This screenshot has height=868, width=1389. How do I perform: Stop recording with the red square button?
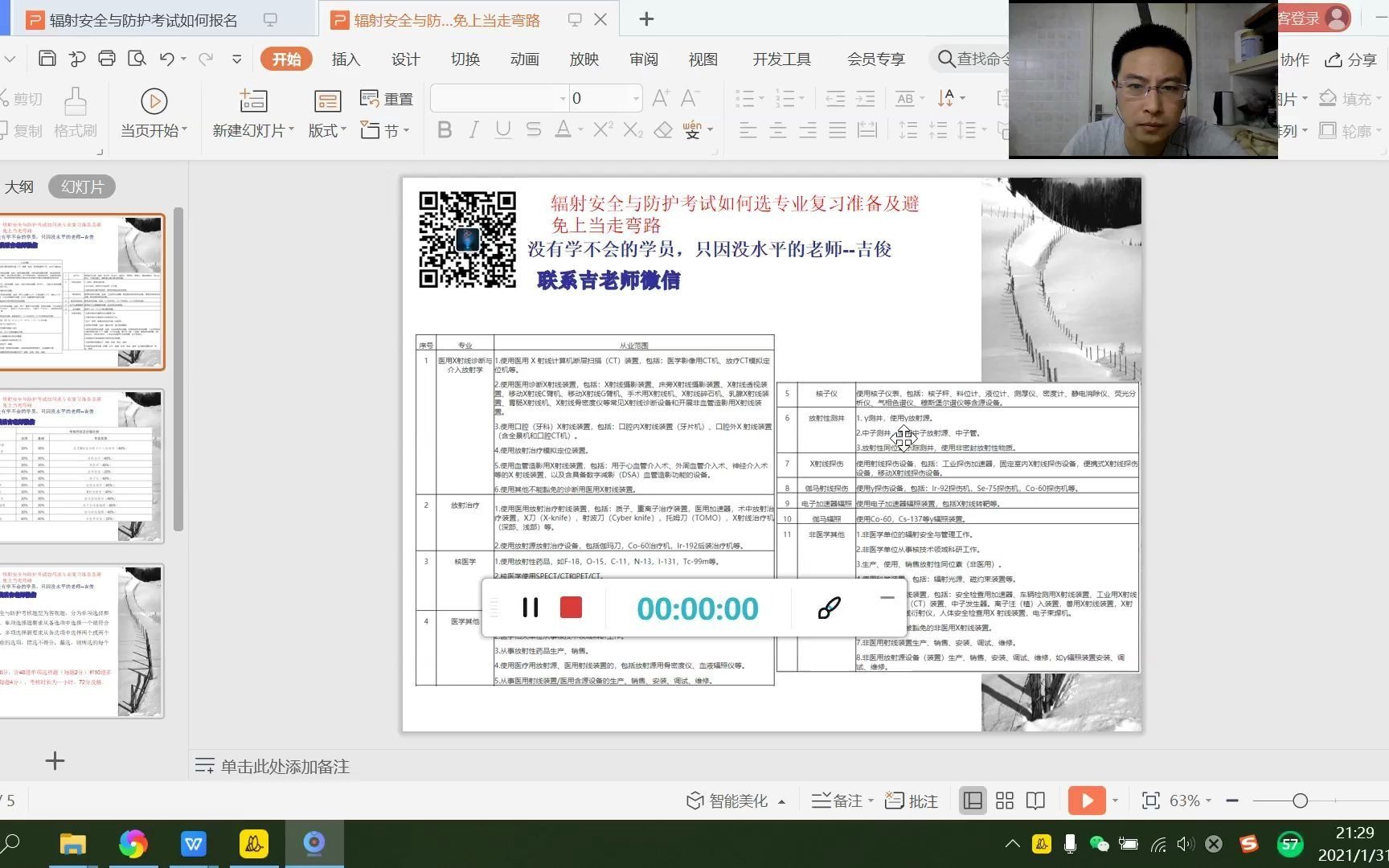point(571,608)
